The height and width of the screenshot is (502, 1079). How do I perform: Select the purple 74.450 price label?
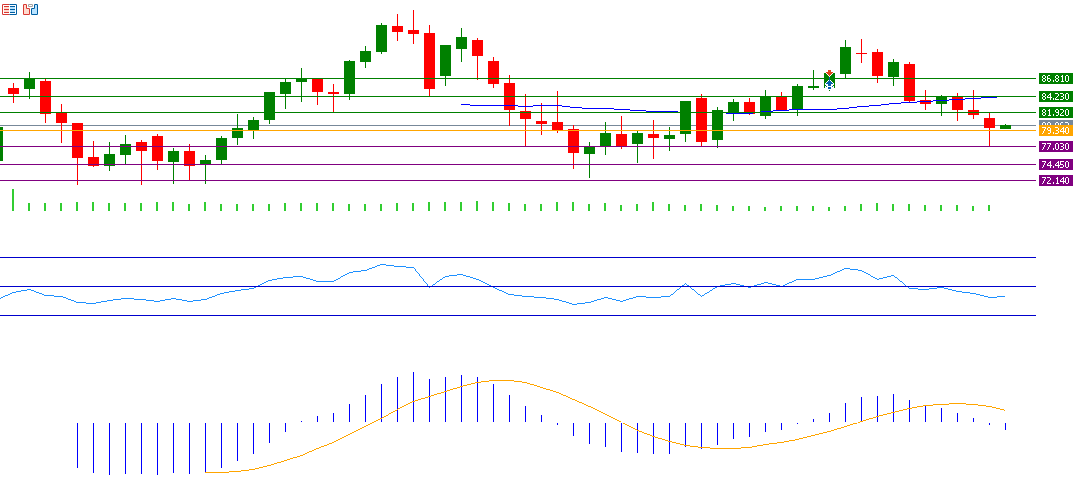point(1055,165)
